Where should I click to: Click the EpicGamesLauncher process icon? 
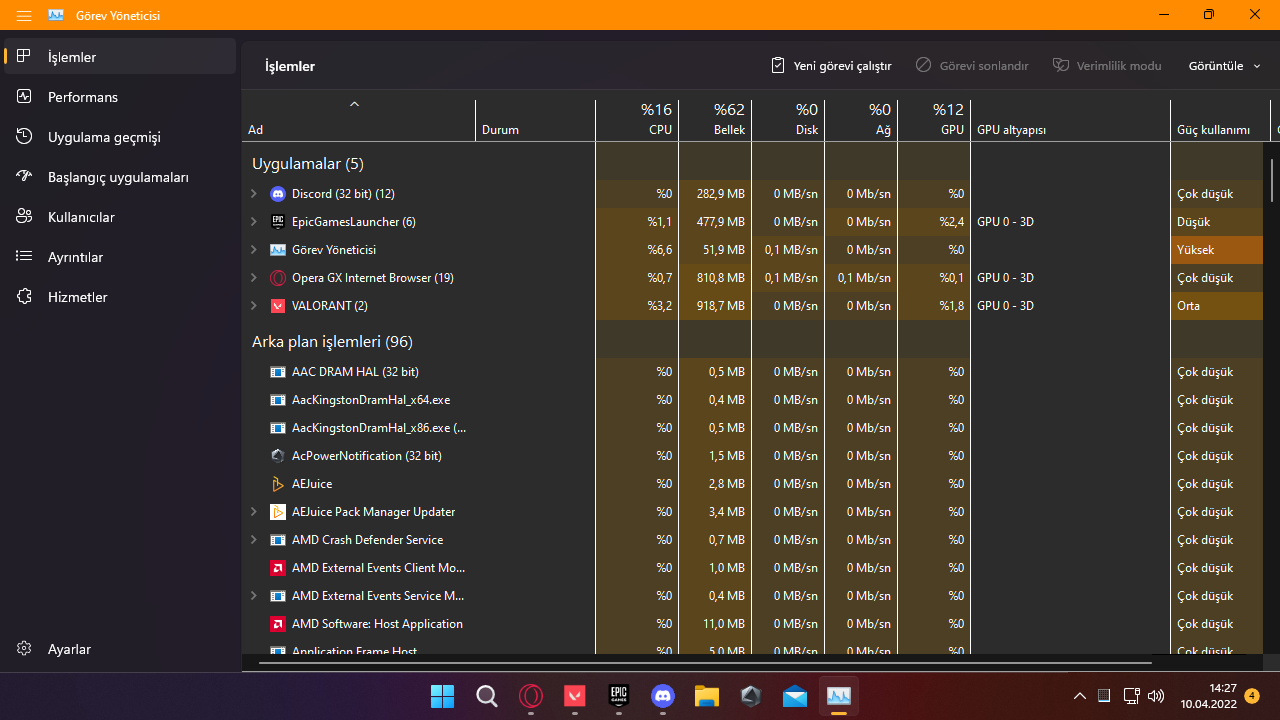pyautogui.click(x=278, y=222)
